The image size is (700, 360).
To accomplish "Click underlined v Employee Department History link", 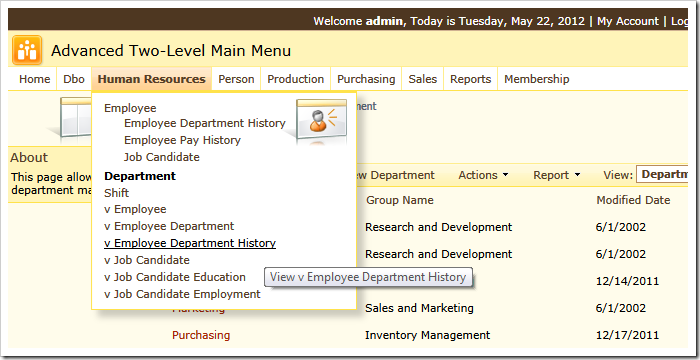I will pos(190,243).
